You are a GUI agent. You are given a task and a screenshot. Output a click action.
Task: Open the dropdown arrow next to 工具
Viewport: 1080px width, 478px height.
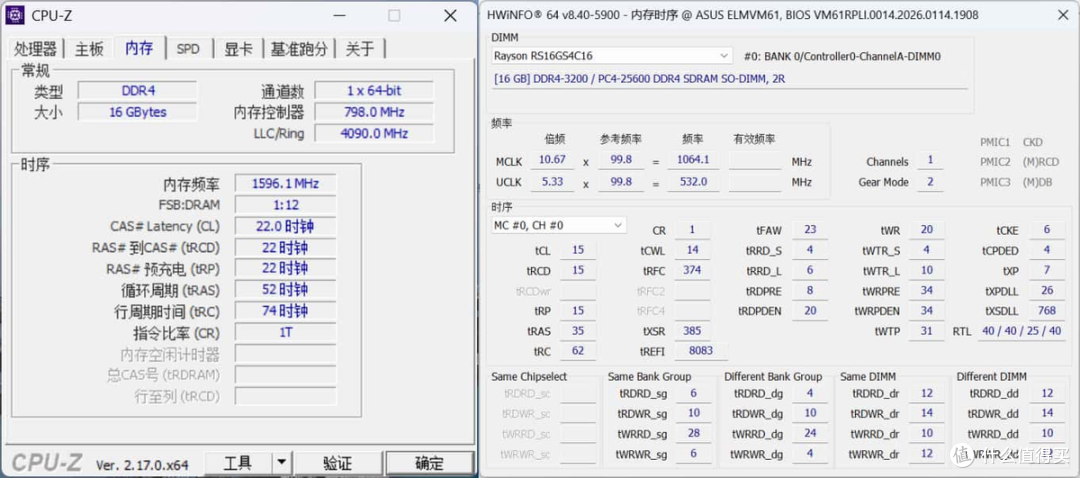tap(281, 463)
